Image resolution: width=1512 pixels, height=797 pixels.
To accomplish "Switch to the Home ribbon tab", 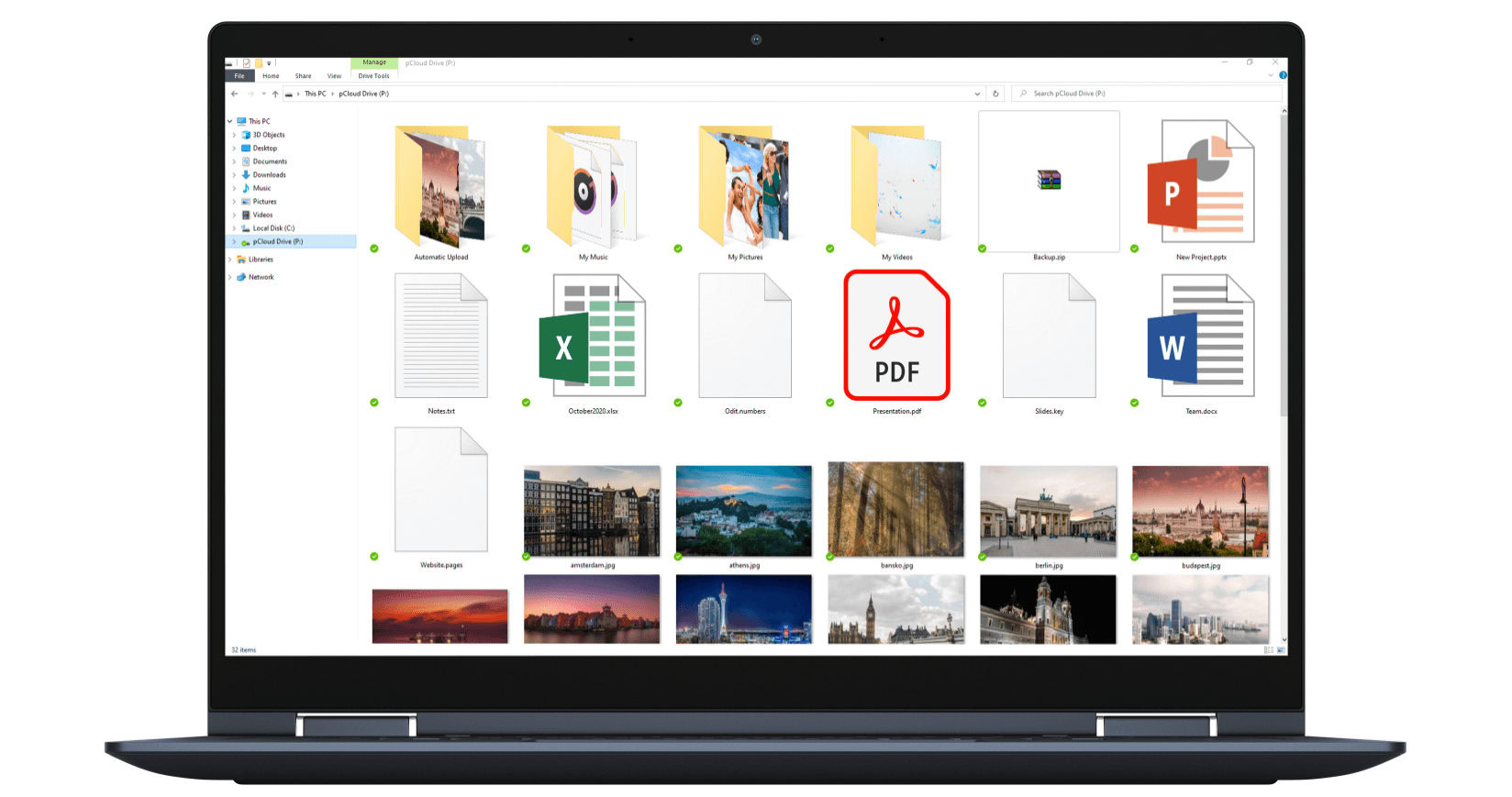I will 271,76.
